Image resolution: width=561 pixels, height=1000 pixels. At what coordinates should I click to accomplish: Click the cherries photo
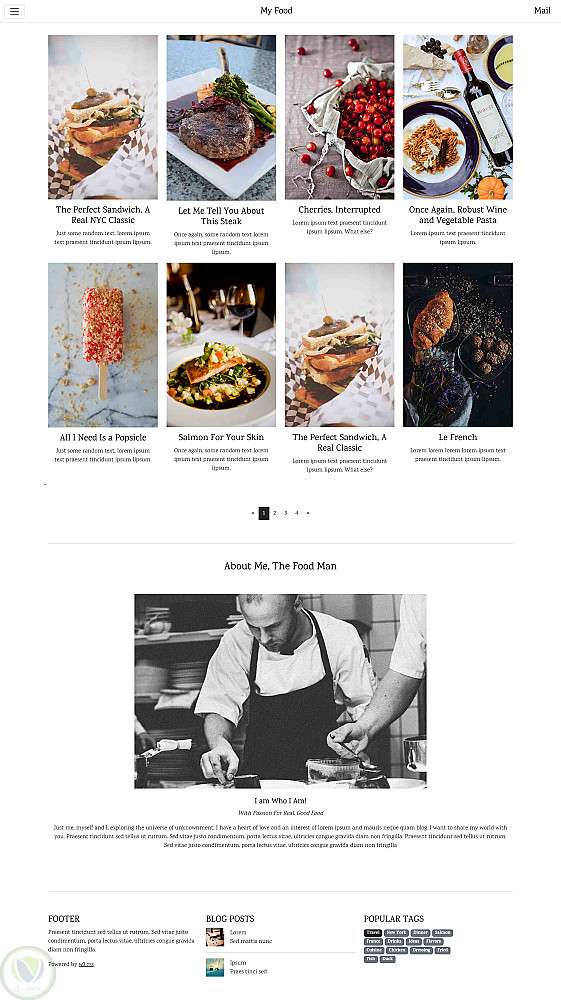pos(340,117)
